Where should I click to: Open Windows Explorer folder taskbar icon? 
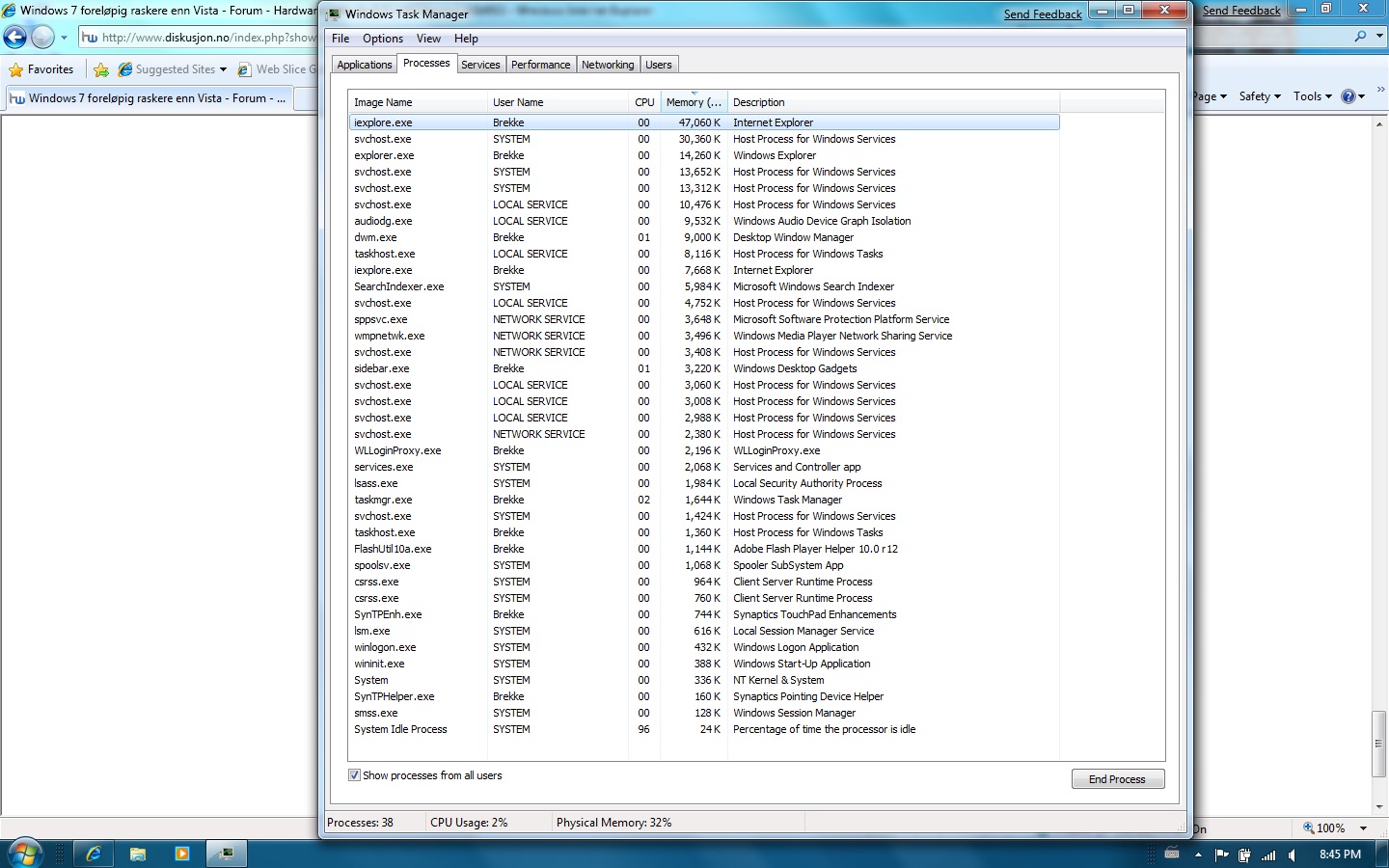pyautogui.click(x=138, y=854)
